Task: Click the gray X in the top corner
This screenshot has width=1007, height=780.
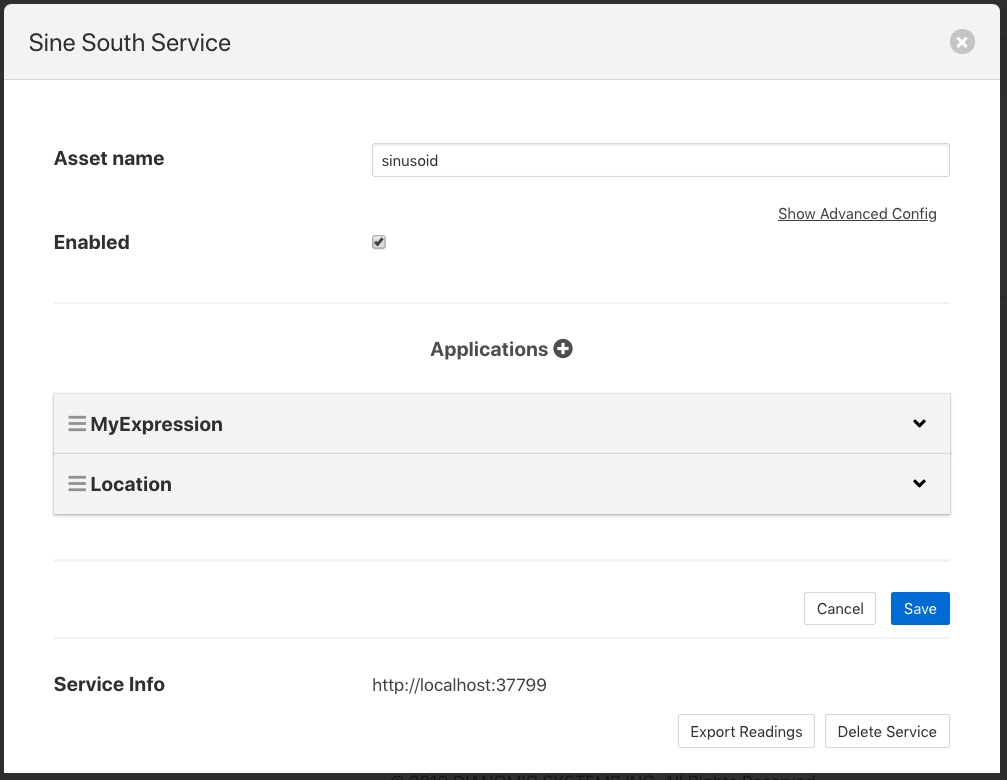Action: coord(961,41)
